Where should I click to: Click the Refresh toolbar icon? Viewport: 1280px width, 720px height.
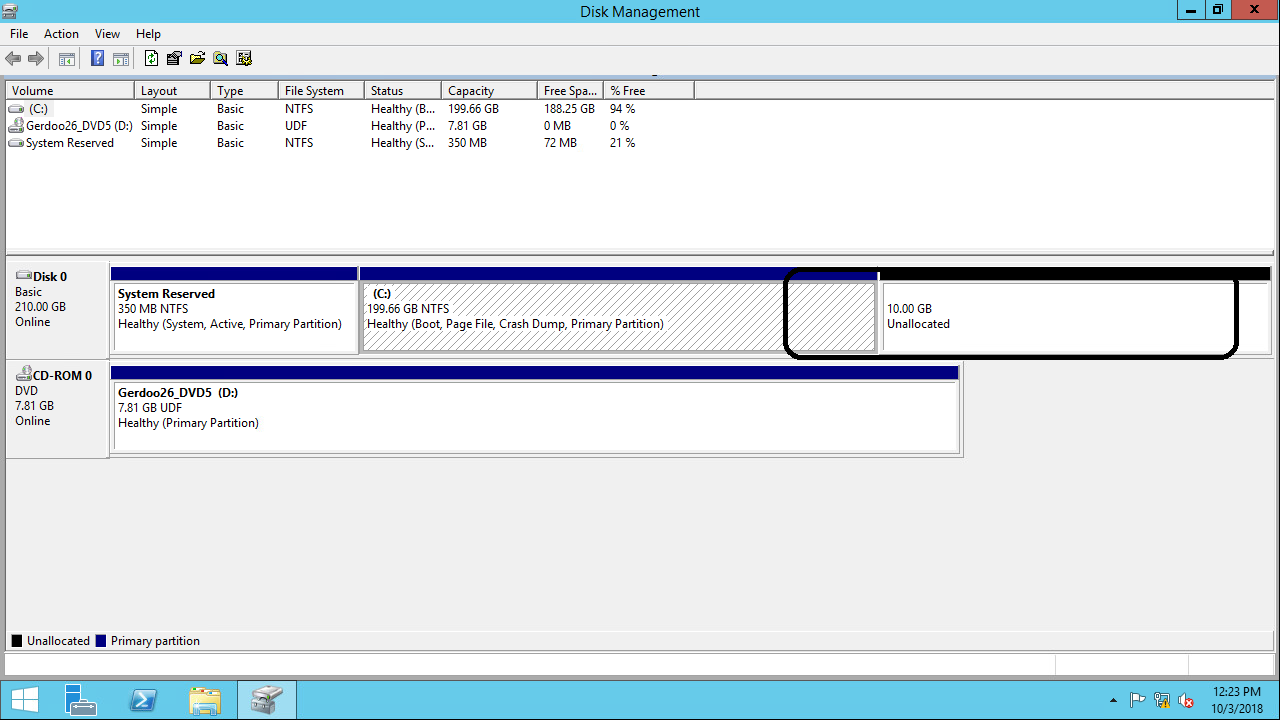(151, 59)
